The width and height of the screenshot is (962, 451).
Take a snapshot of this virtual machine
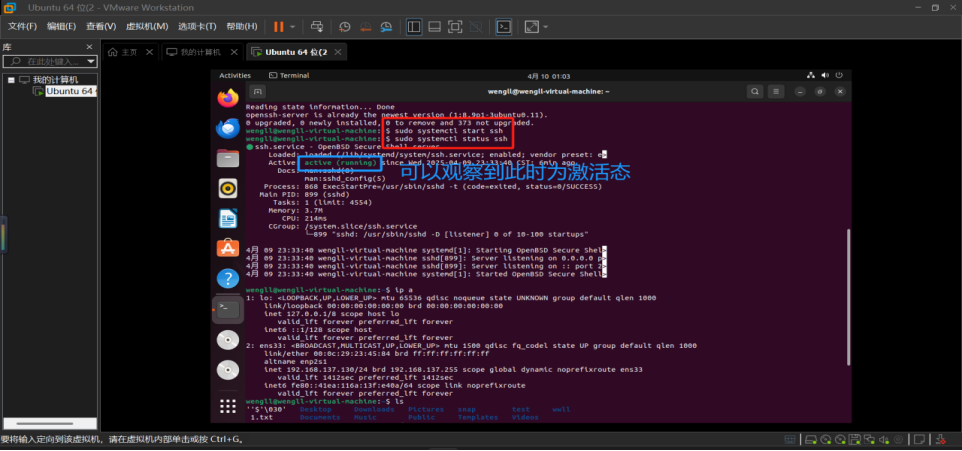345,27
